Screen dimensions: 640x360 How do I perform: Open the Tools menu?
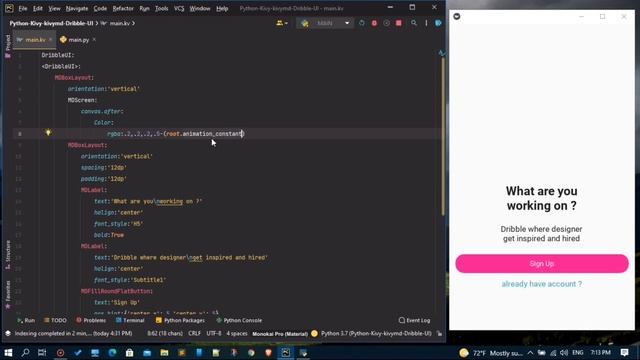161,9
